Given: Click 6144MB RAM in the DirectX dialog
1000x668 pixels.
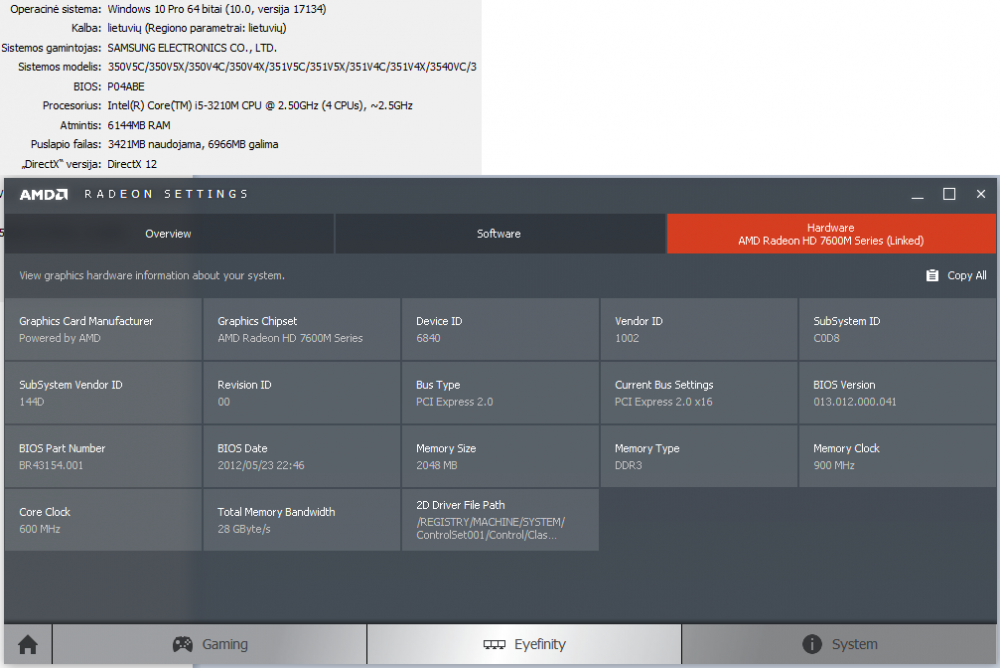Looking at the screenshot, I should point(139,125).
